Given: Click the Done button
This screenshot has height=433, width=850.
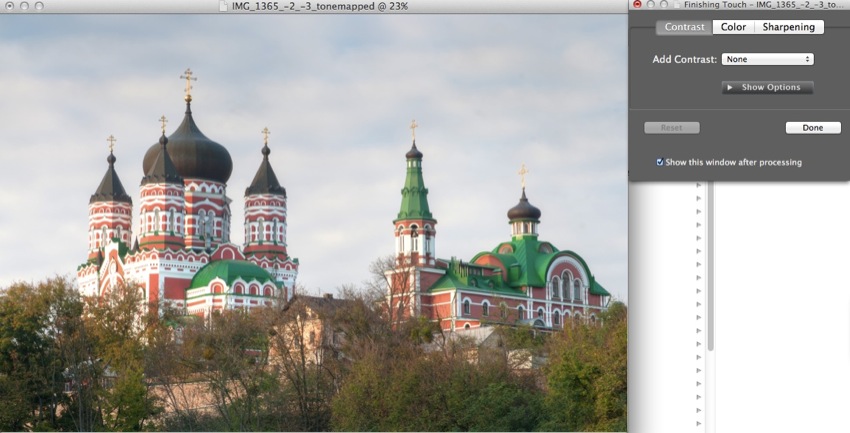Looking at the screenshot, I should [813, 128].
